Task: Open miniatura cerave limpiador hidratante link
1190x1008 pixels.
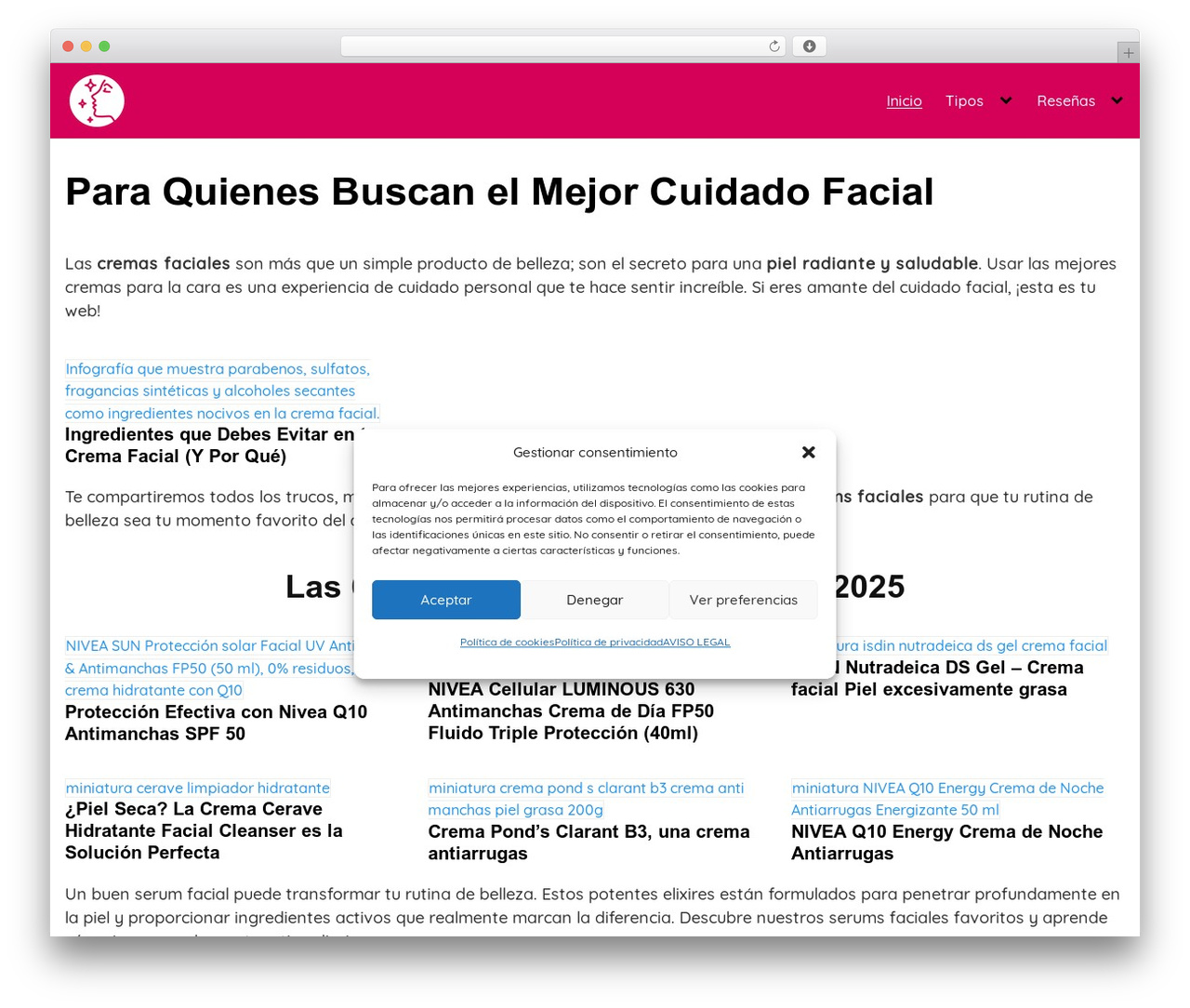Action: coord(197,788)
